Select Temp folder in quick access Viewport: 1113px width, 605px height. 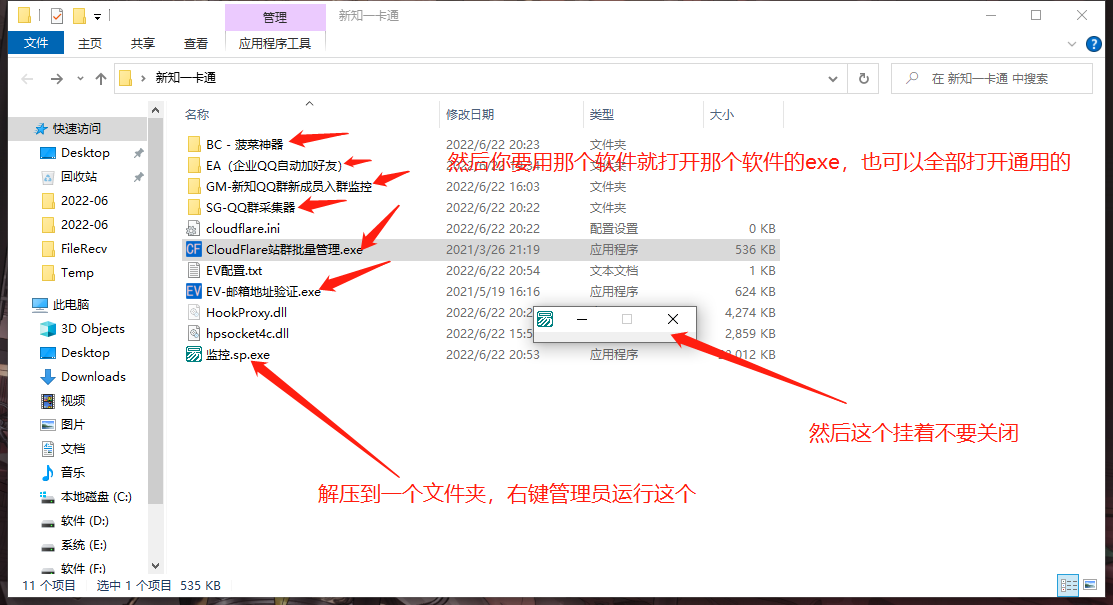point(77,273)
